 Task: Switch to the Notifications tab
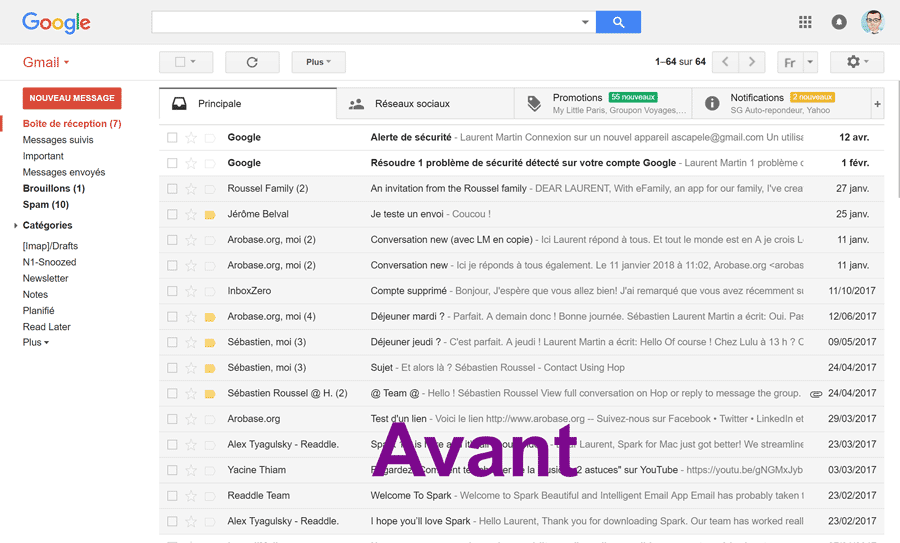[781, 104]
